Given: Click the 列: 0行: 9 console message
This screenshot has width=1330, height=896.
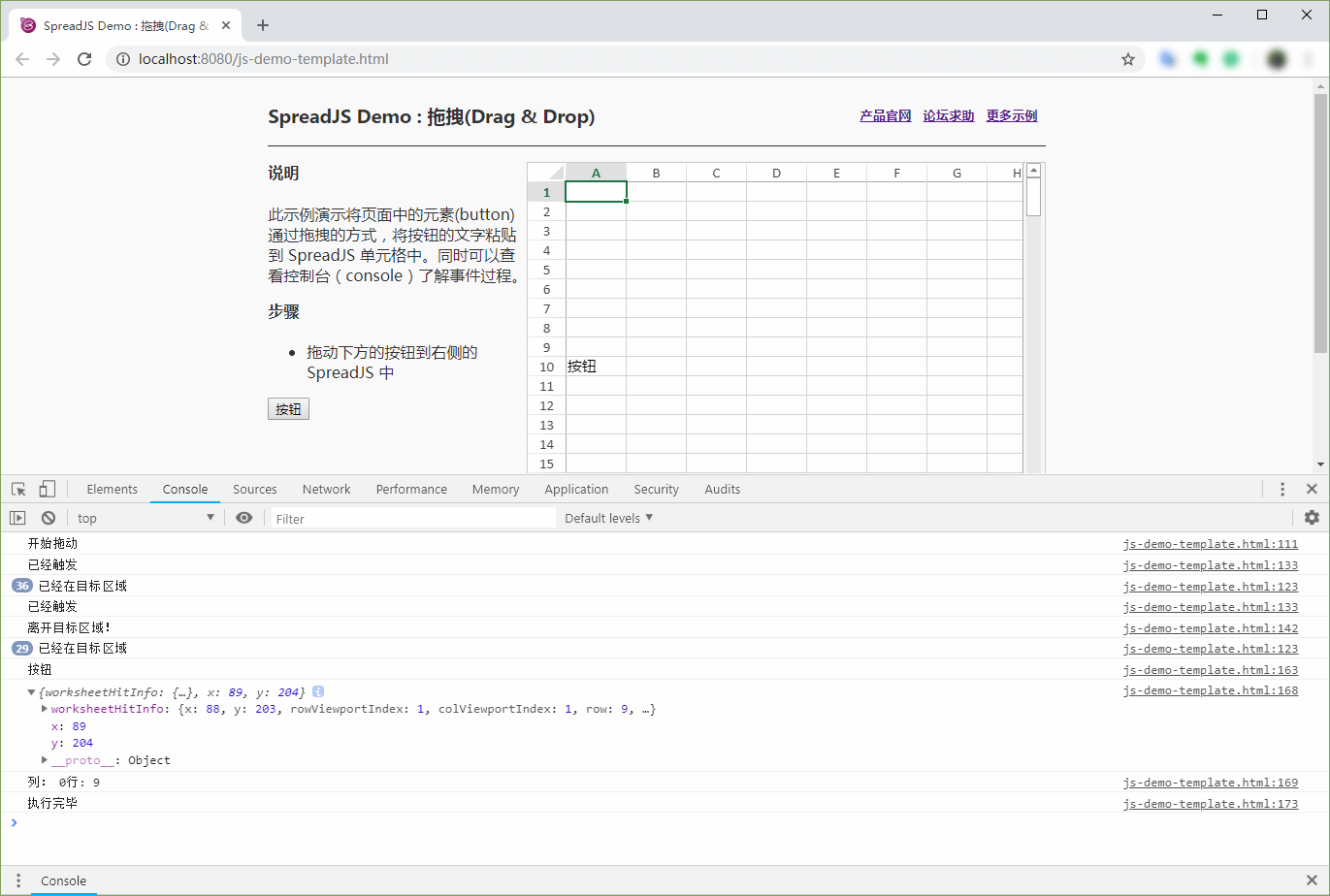Looking at the screenshot, I should pyautogui.click(x=64, y=783).
